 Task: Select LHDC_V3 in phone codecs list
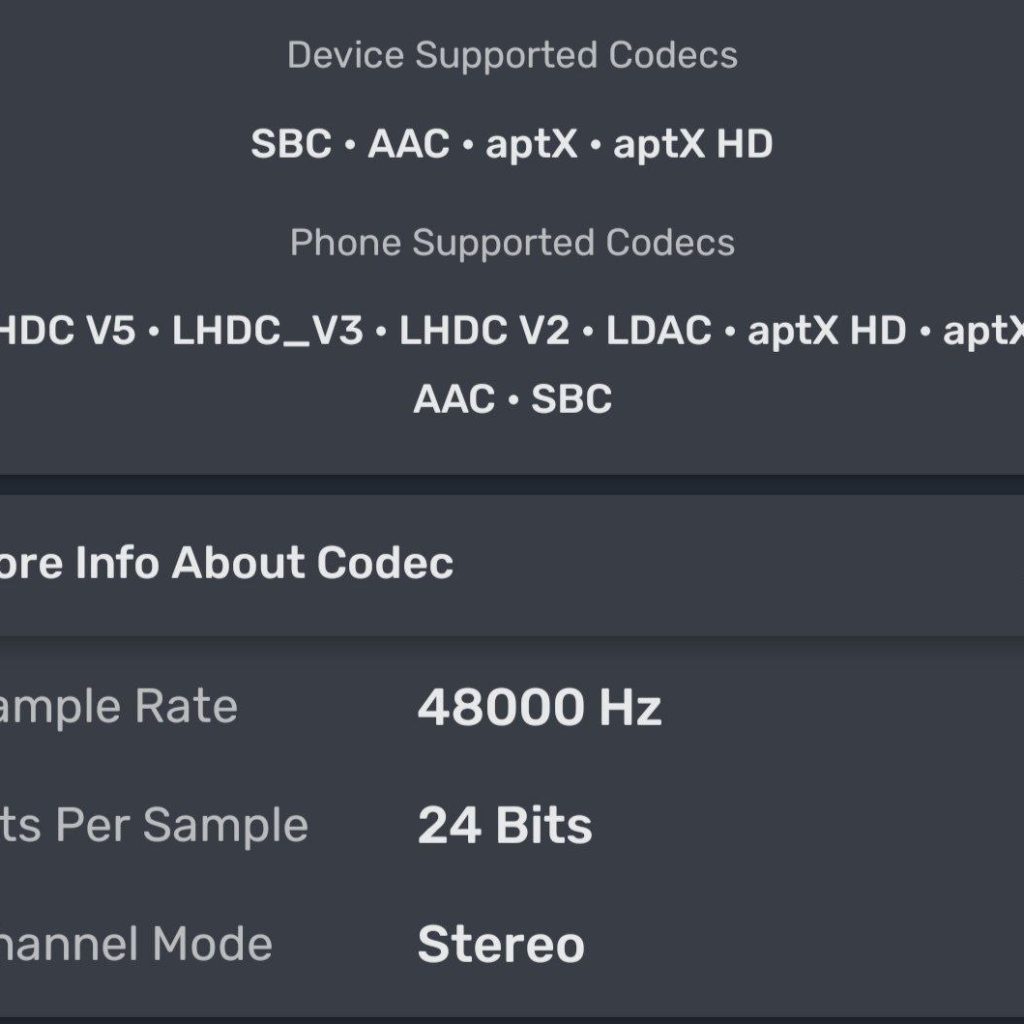coord(267,331)
